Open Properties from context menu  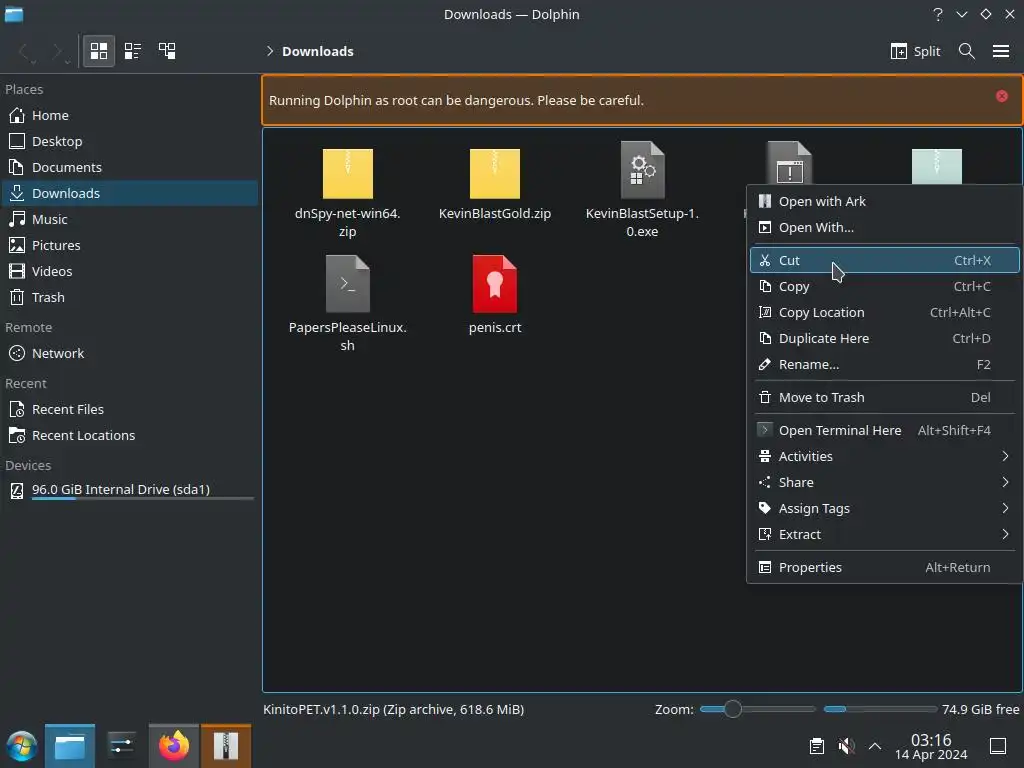coord(884,568)
